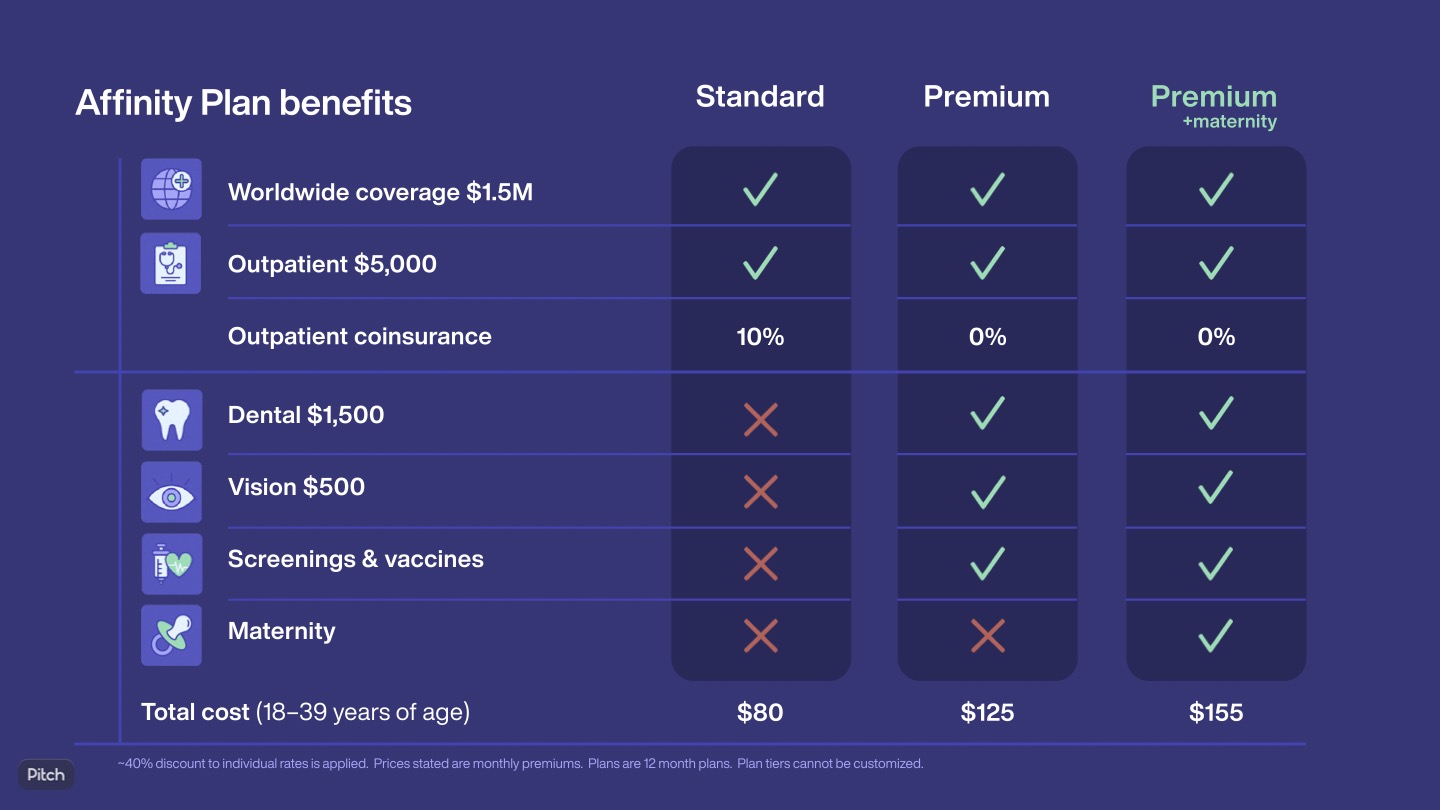1440x810 pixels.
Task: Select the green Premium +maternity header
Action: [x=1214, y=105]
